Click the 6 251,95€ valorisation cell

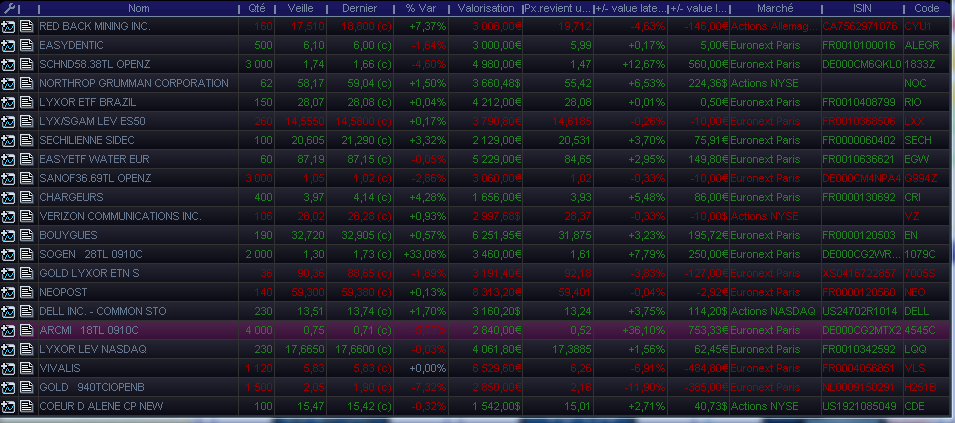pos(485,235)
